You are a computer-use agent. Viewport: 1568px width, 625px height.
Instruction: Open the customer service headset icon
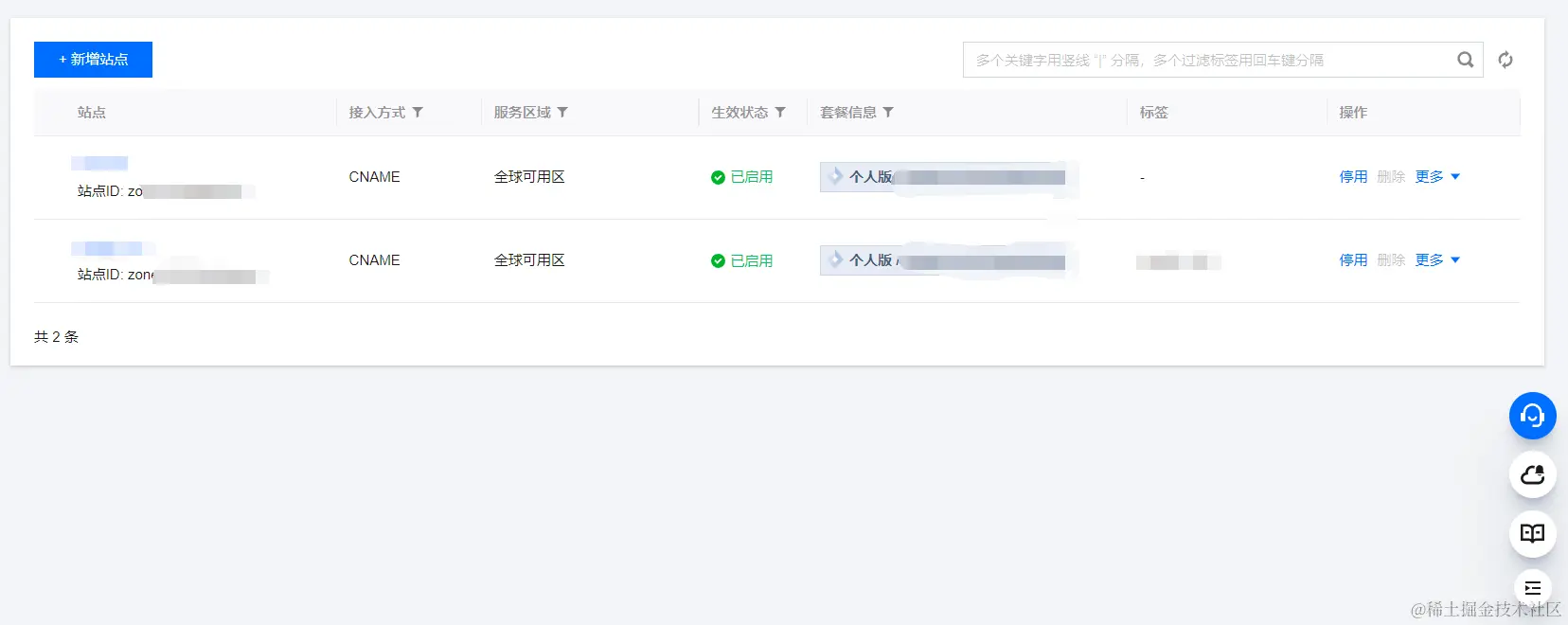(1532, 416)
